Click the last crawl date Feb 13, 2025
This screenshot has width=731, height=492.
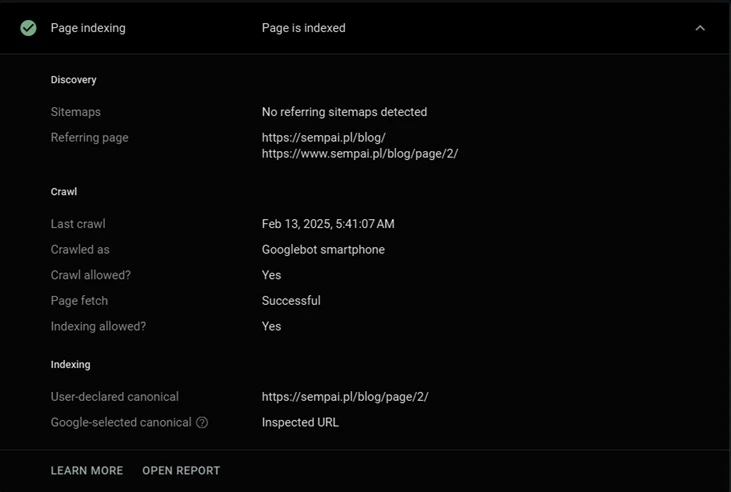tap(327, 224)
